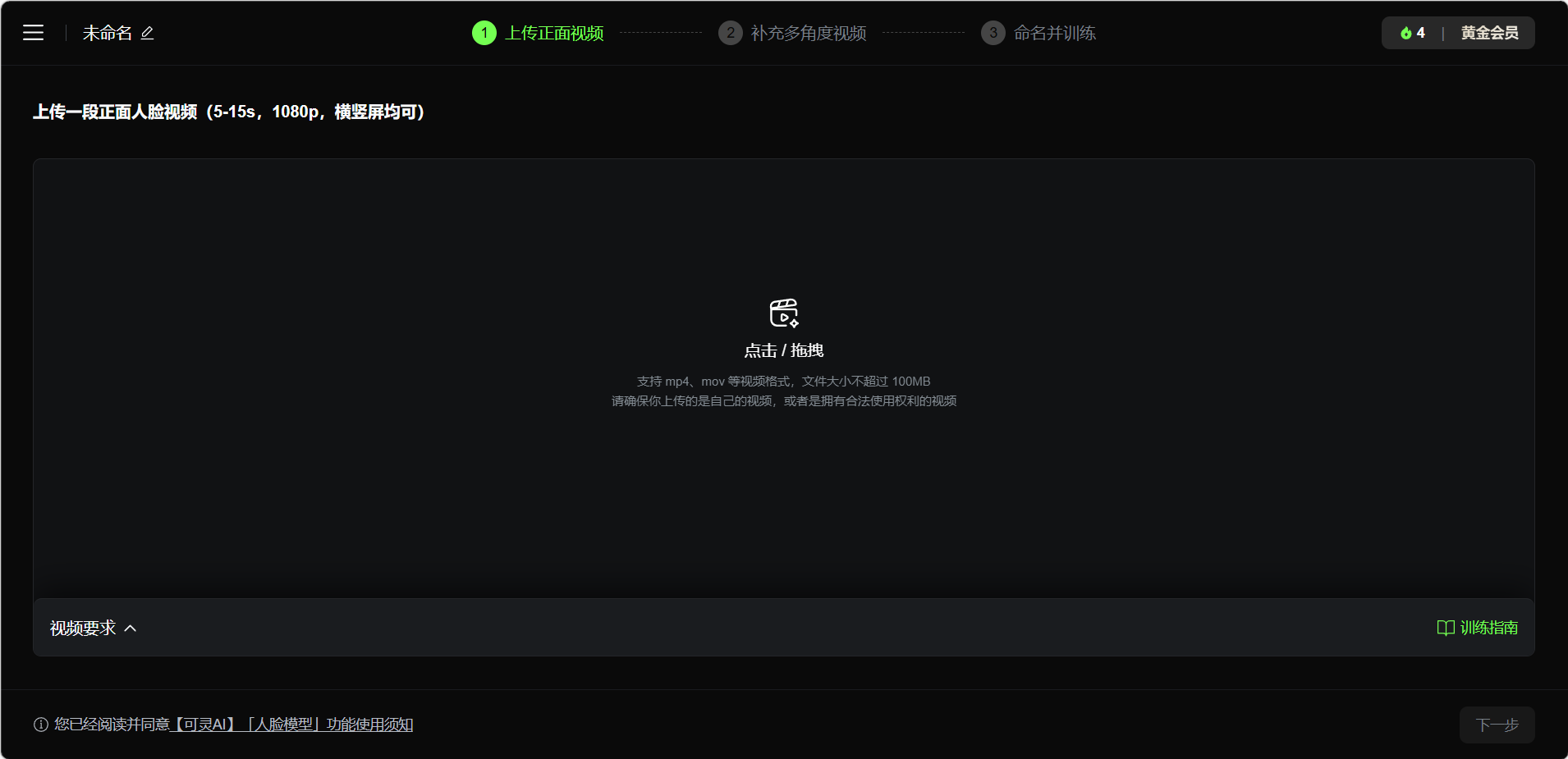Click the green step 1 number circle
Viewport: 1568px width, 759px height.
[484, 33]
